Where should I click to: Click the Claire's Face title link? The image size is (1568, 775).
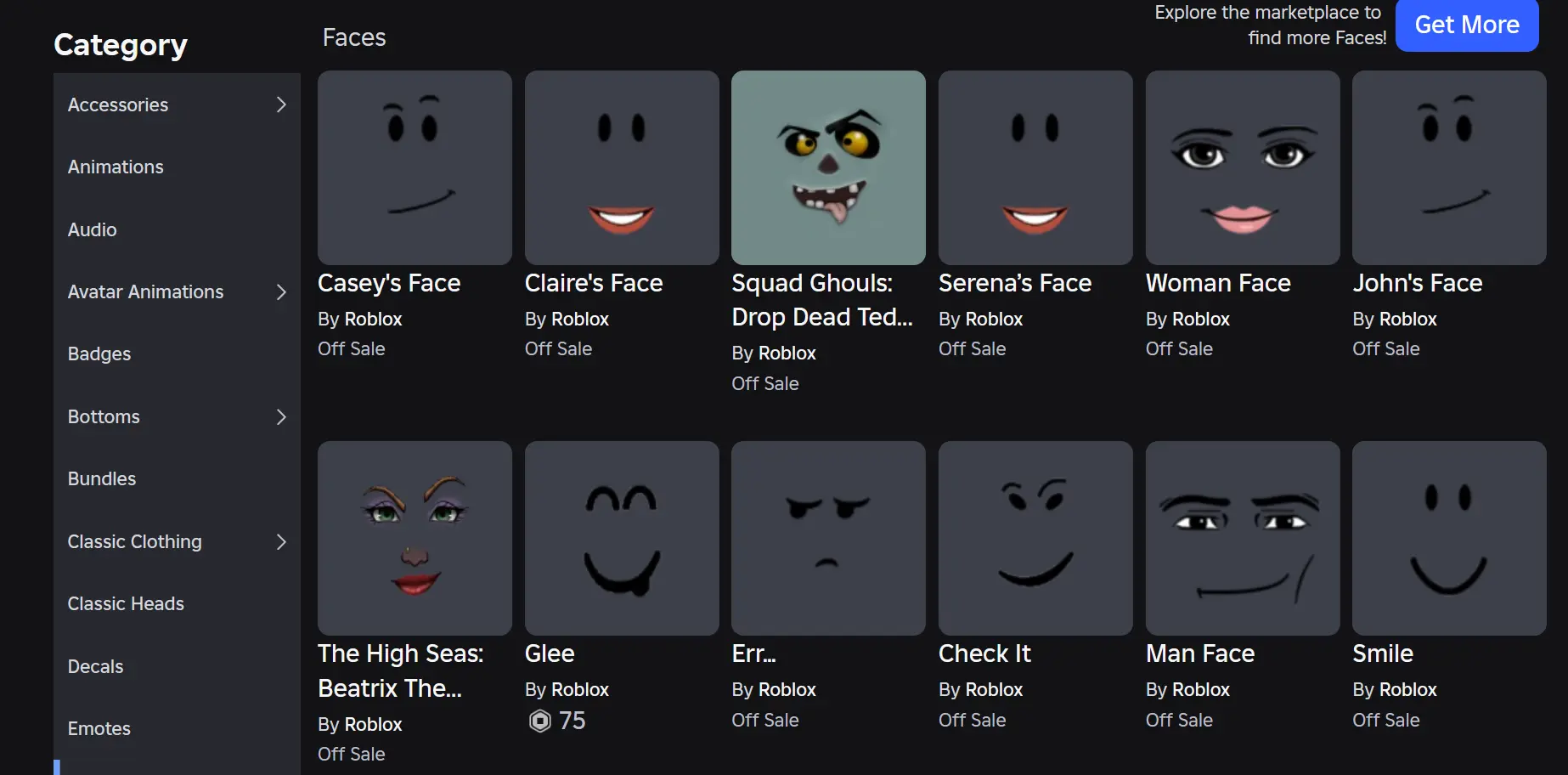point(594,284)
